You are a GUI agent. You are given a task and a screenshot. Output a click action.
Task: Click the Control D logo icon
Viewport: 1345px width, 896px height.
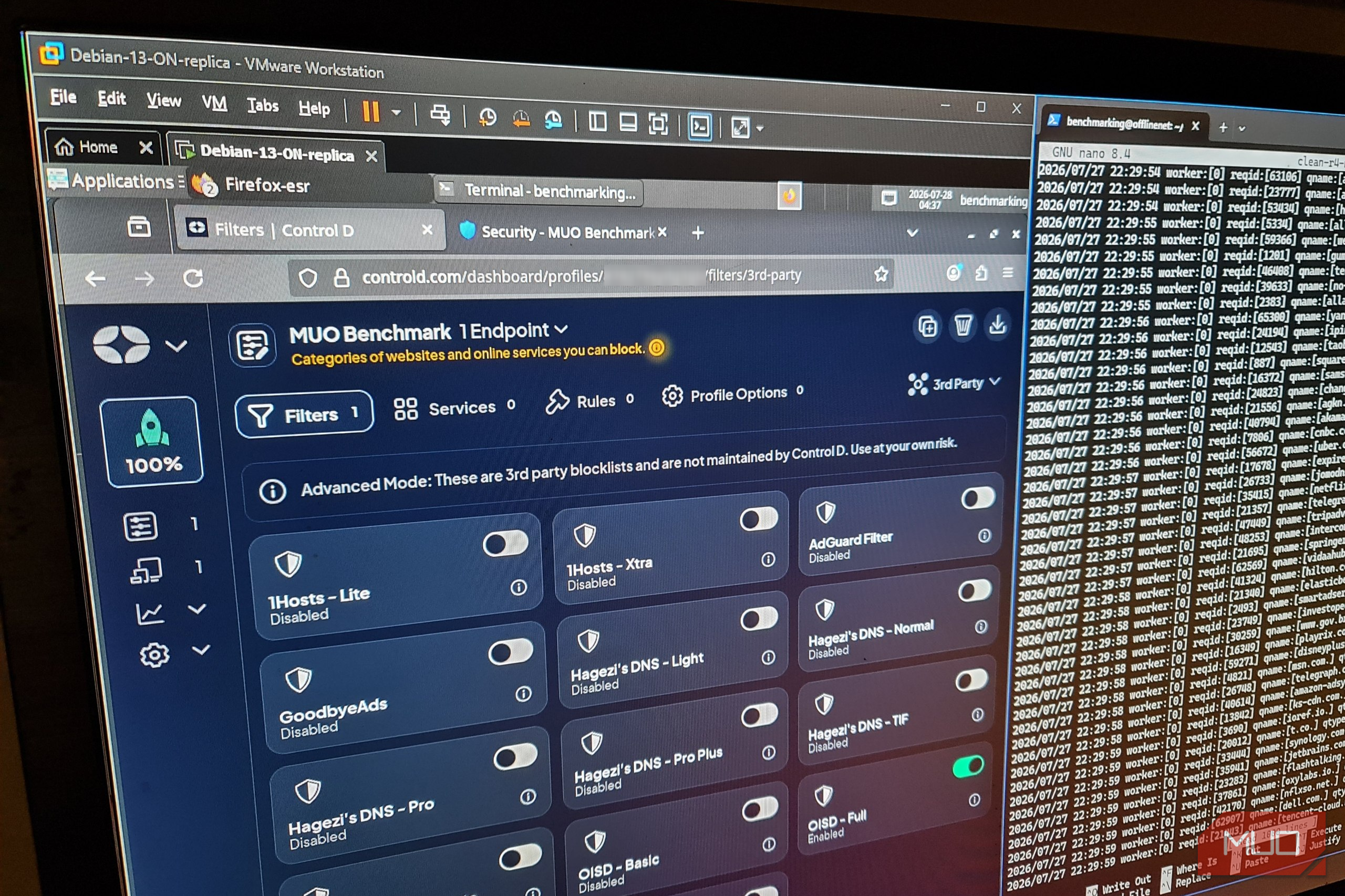click(x=121, y=345)
